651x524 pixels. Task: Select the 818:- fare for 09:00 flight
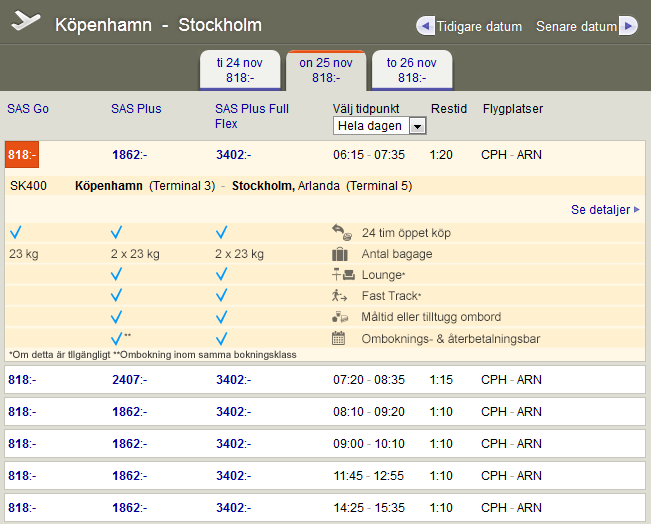tap(21, 444)
